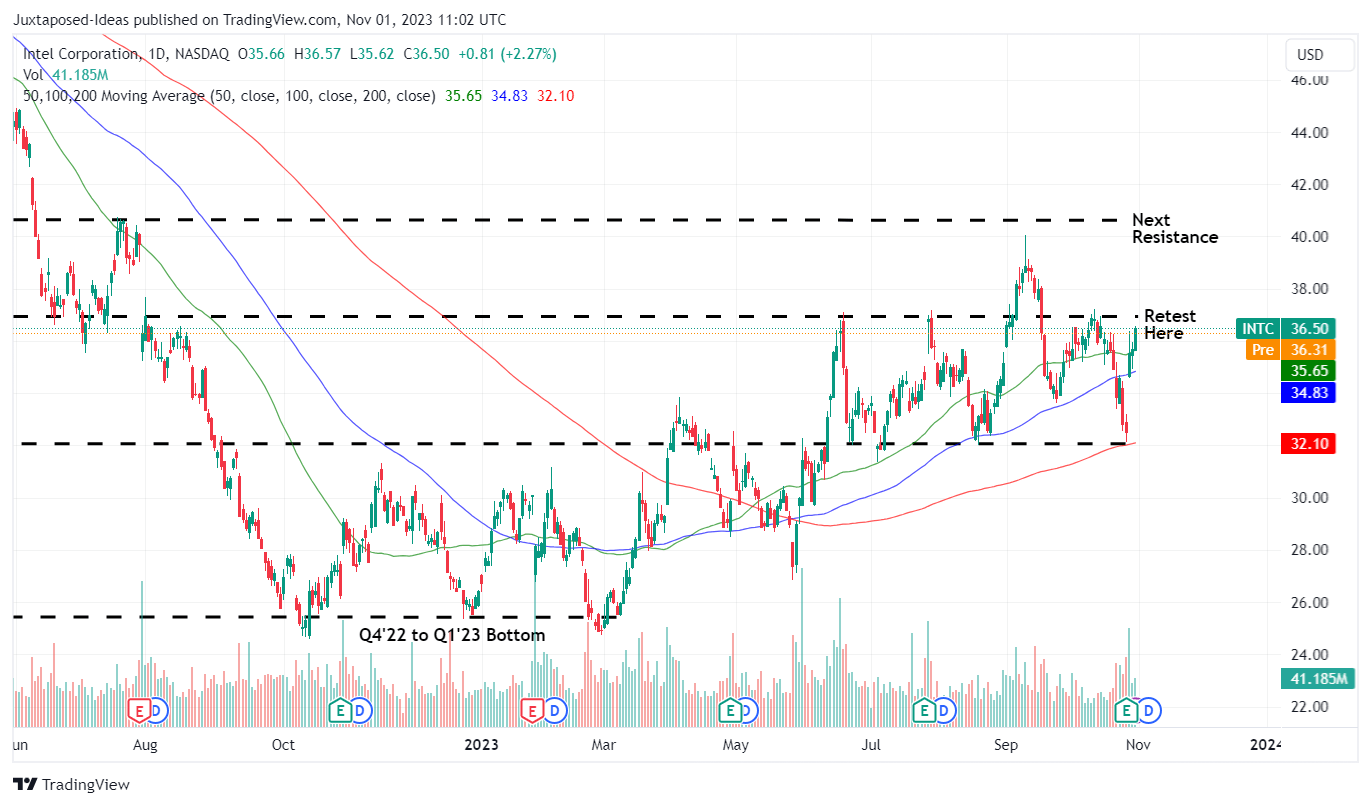Screen dimensions: 1371x806
Task: Select the red 32.10 axis price tag
Action: 1308,444
